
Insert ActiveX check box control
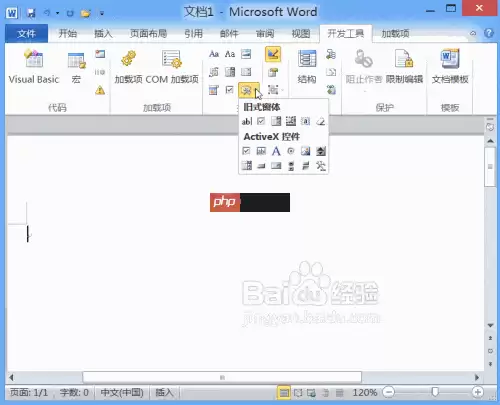tap(246, 151)
